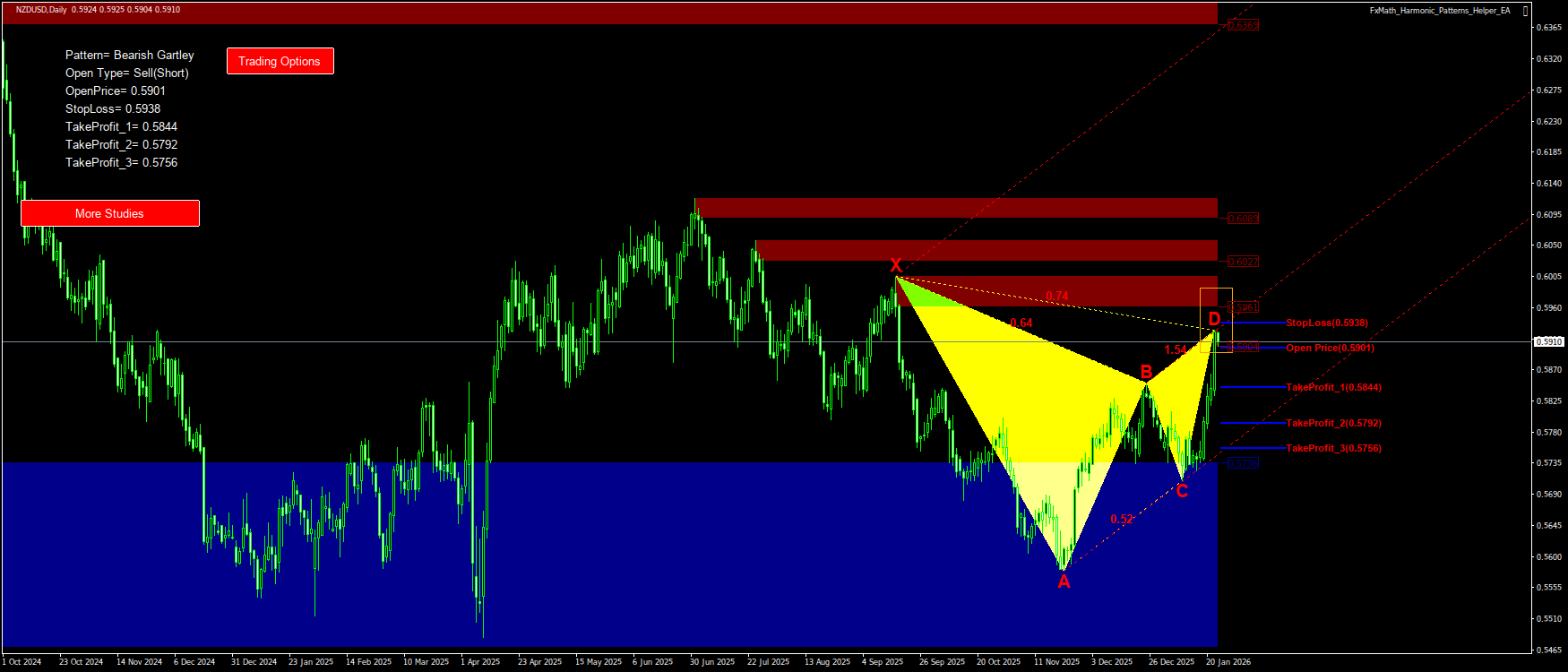The height and width of the screenshot is (672, 1568).
Task: Select the TakeProfit_2(0.5792) chart label
Action: 1334,423
